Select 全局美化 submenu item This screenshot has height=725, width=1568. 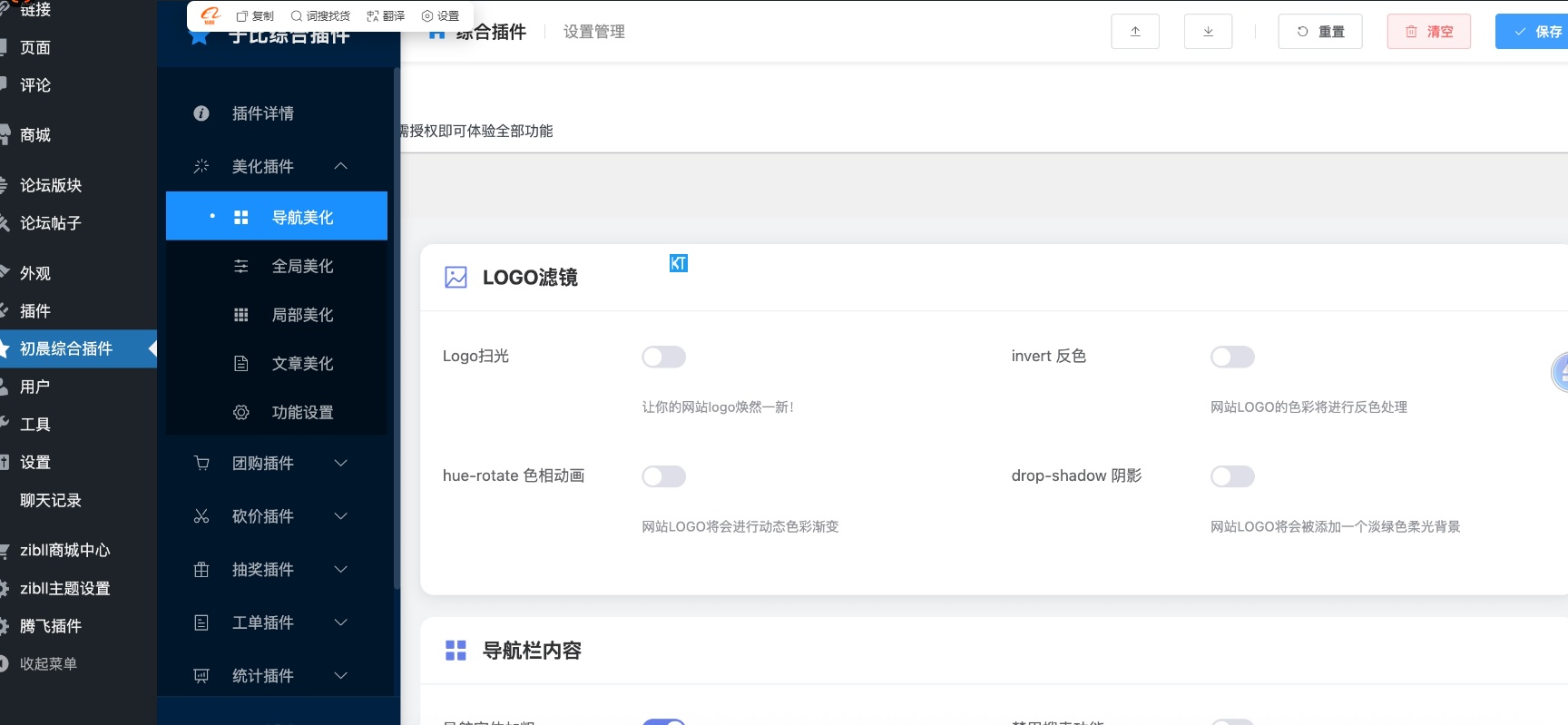pyautogui.click(x=277, y=266)
